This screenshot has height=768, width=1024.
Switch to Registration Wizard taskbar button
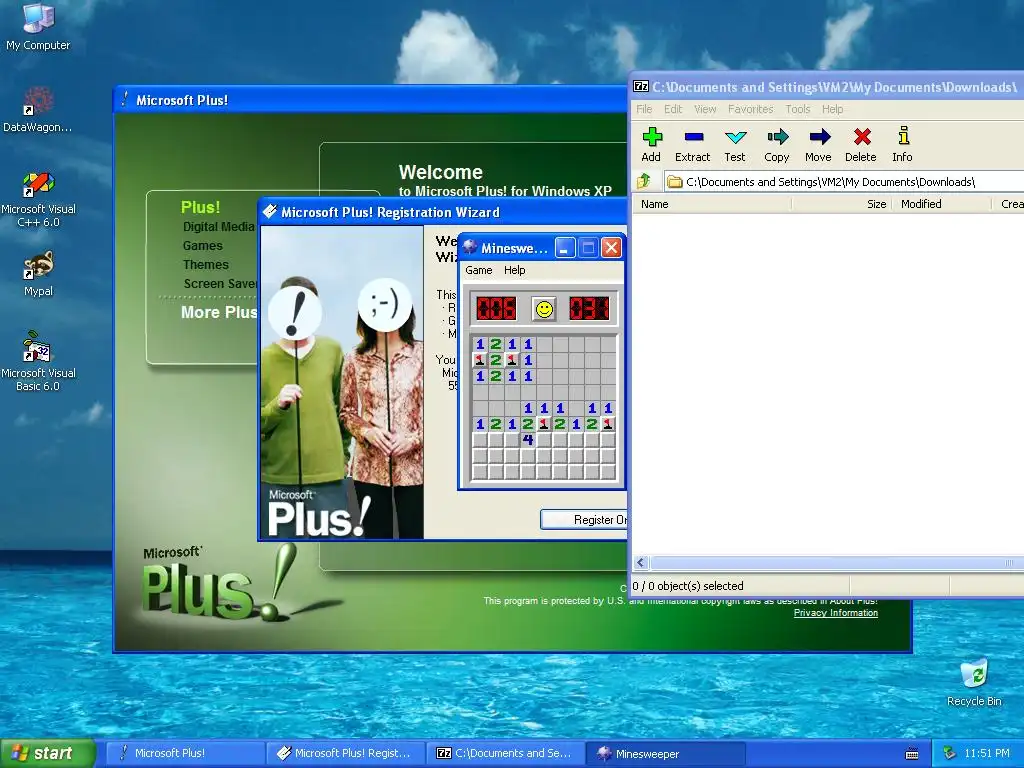coord(345,754)
